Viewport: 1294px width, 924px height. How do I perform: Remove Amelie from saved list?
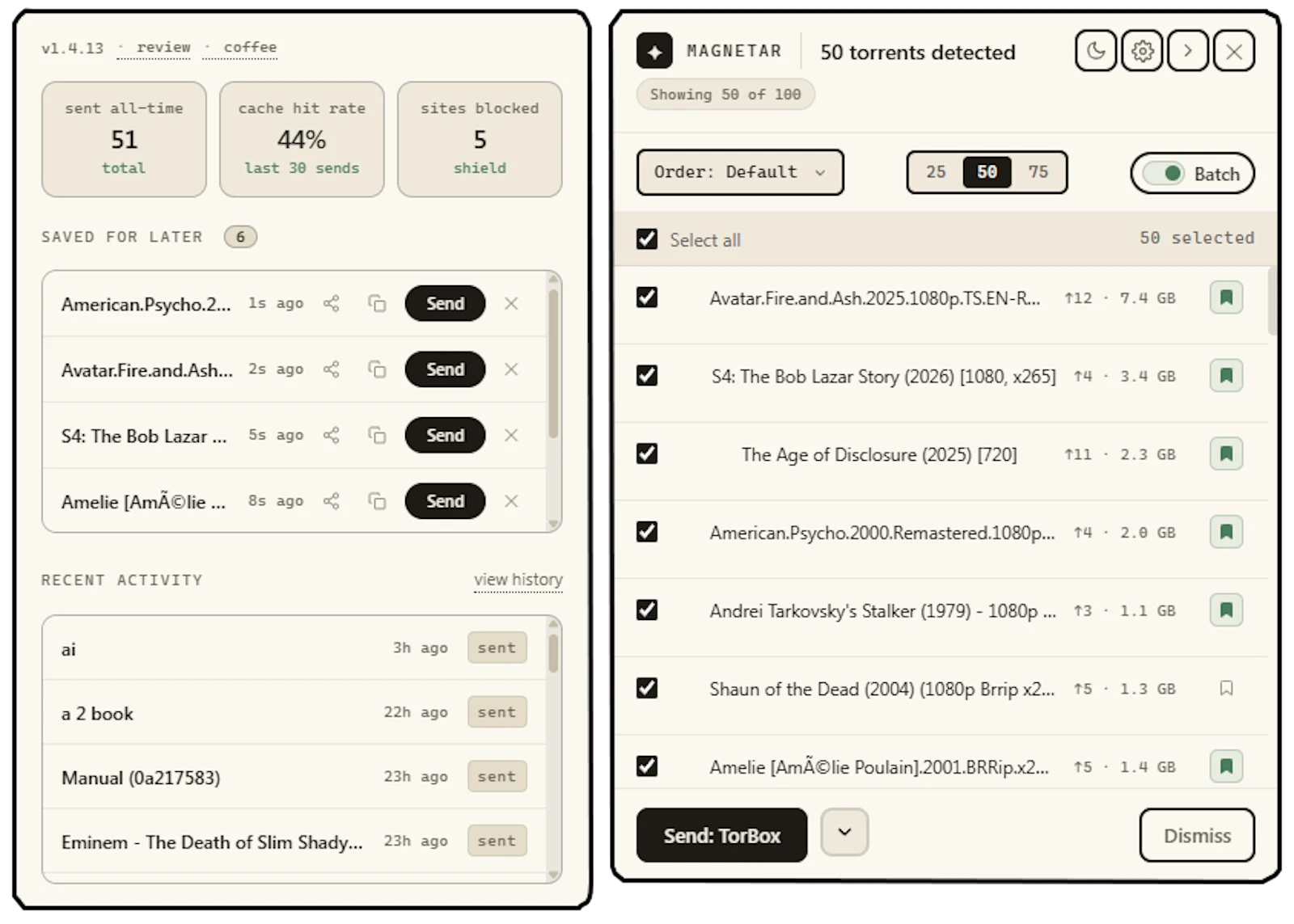pyautogui.click(x=511, y=501)
